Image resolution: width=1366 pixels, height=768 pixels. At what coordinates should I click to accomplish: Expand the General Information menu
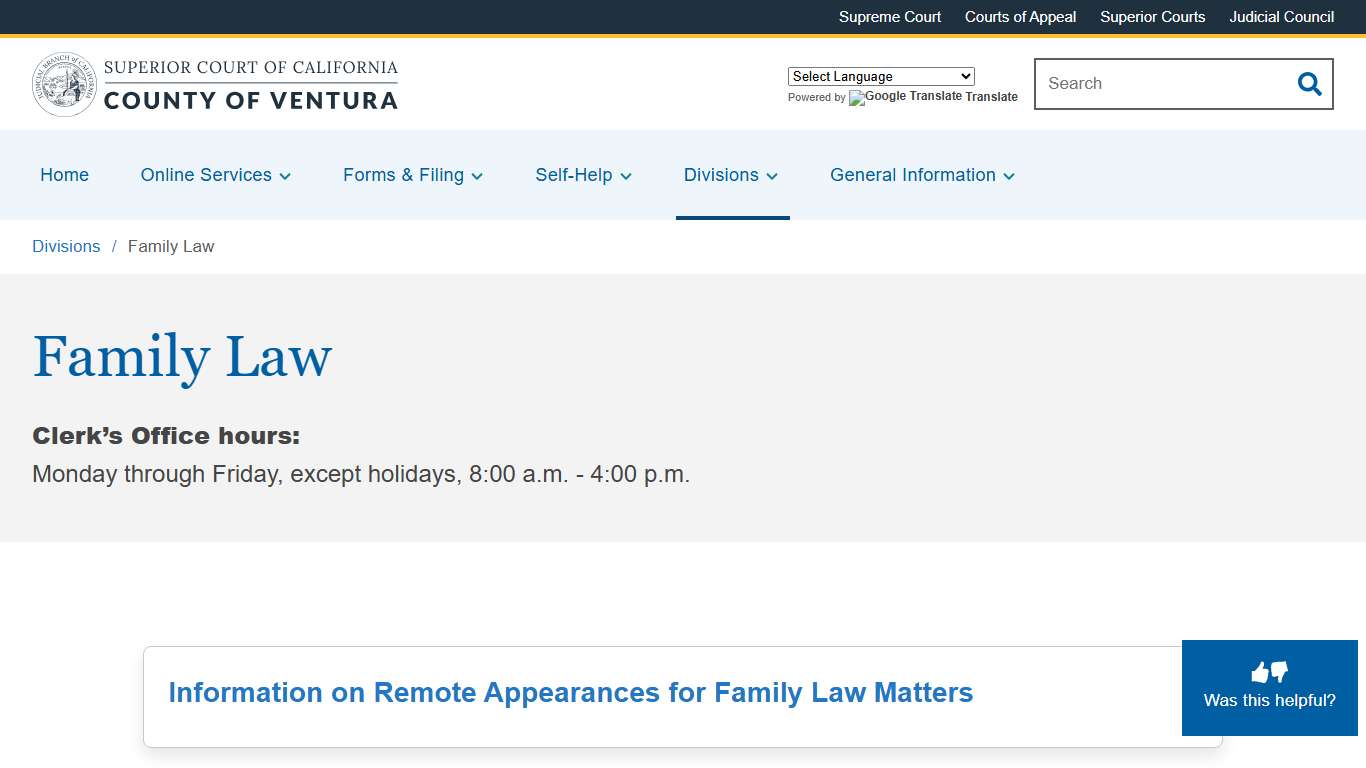(x=1009, y=176)
